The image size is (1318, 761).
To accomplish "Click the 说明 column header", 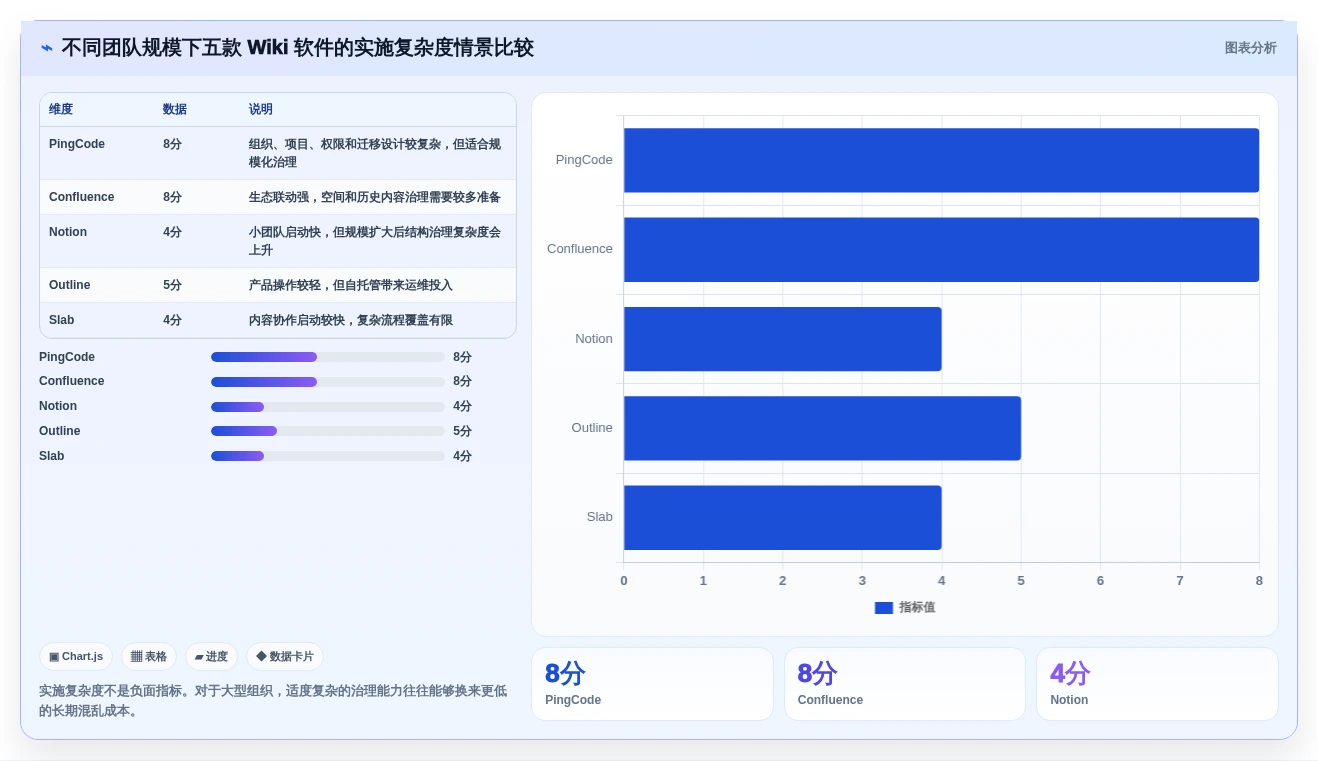I will click(x=261, y=110).
